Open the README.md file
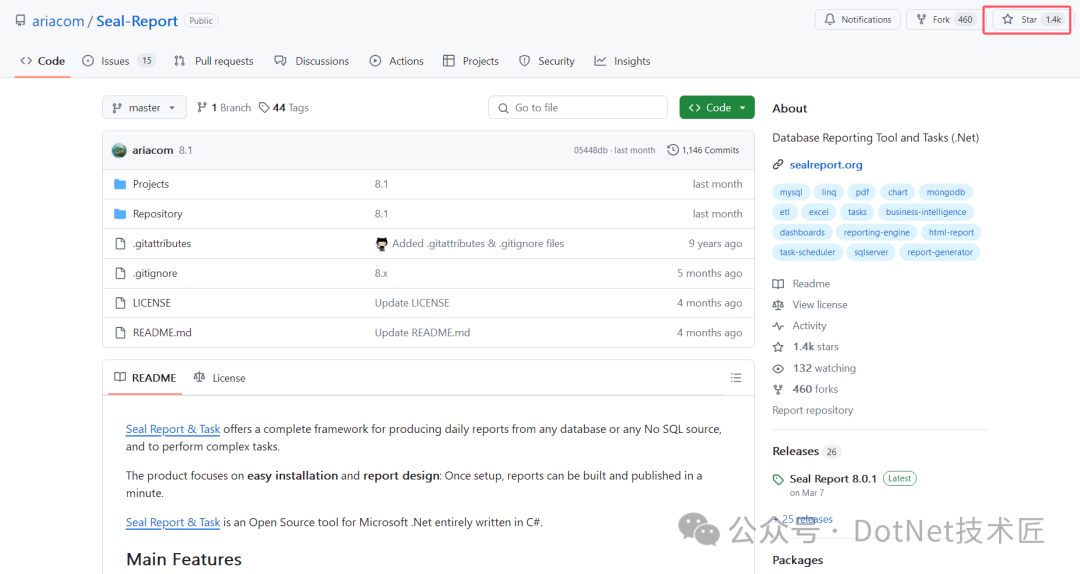 161,333
